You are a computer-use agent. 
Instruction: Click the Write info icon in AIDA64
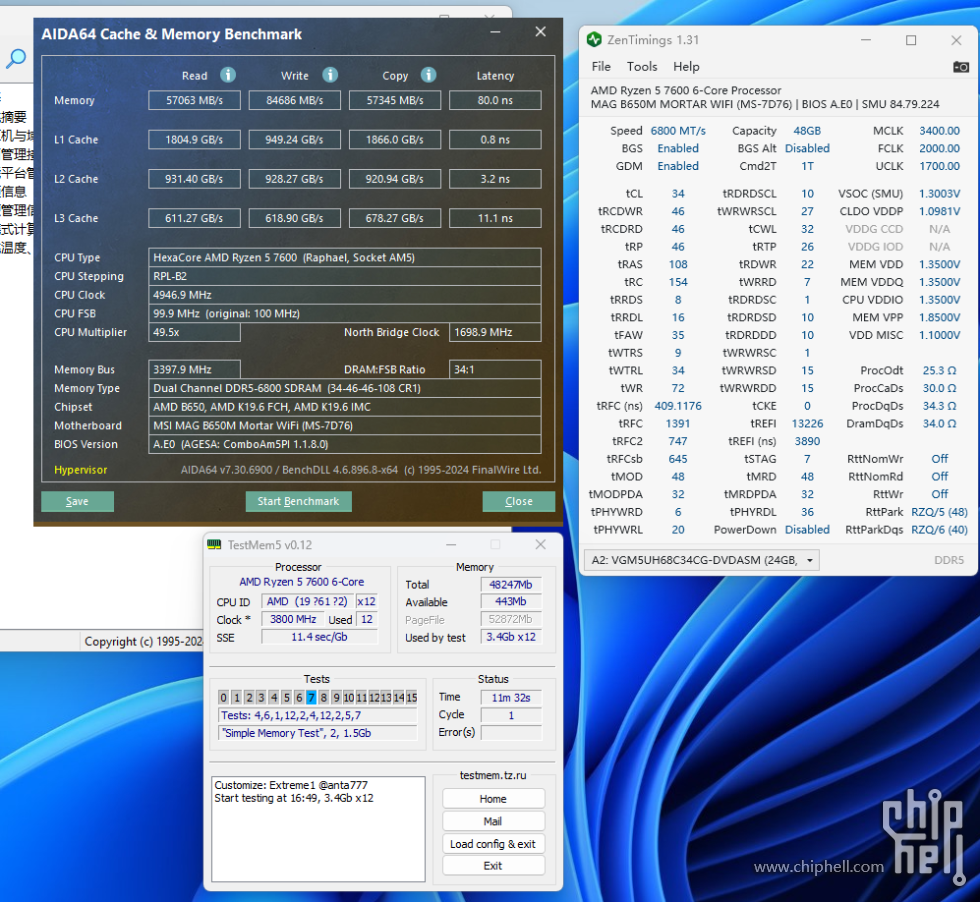pos(330,75)
